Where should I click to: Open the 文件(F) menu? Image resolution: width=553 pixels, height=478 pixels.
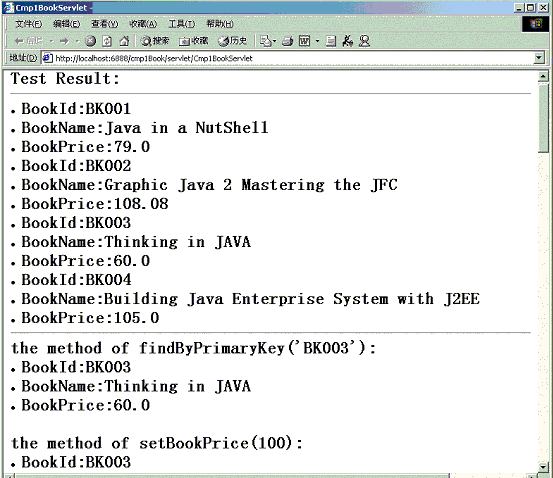(29, 24)
